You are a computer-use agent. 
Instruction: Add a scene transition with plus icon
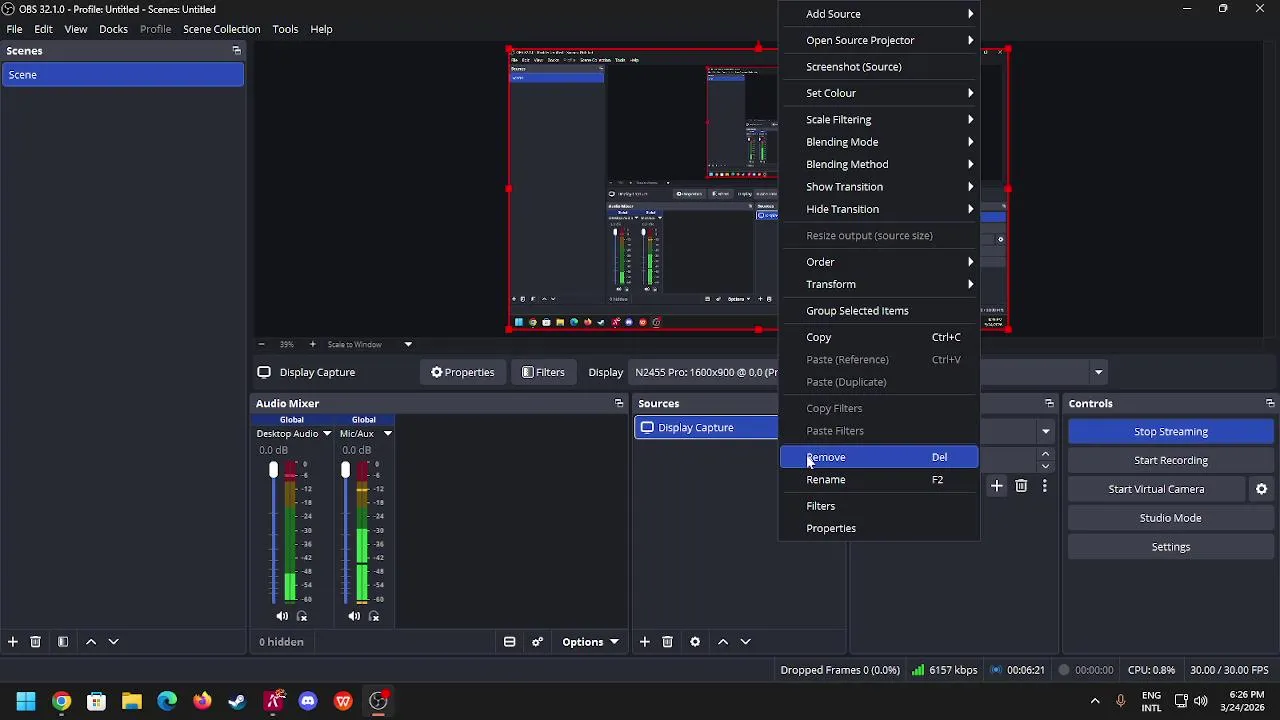click(x=996, y=486)
